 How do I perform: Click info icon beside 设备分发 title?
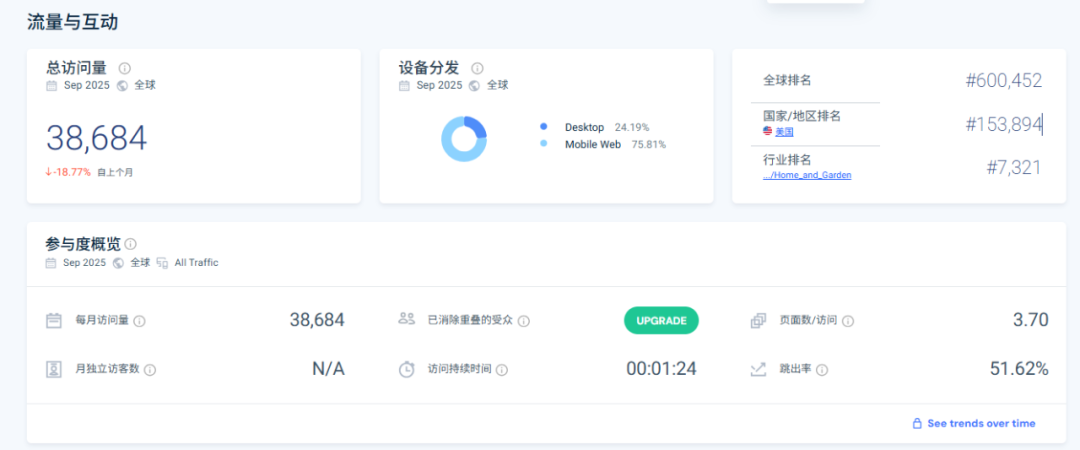click(x=477, y=68)
